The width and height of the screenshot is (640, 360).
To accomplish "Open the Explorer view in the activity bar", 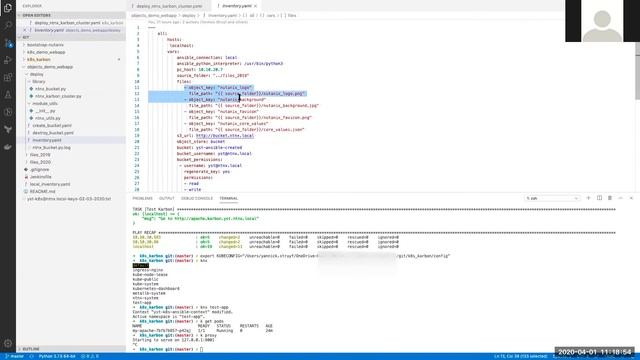I will click(8, 8).
